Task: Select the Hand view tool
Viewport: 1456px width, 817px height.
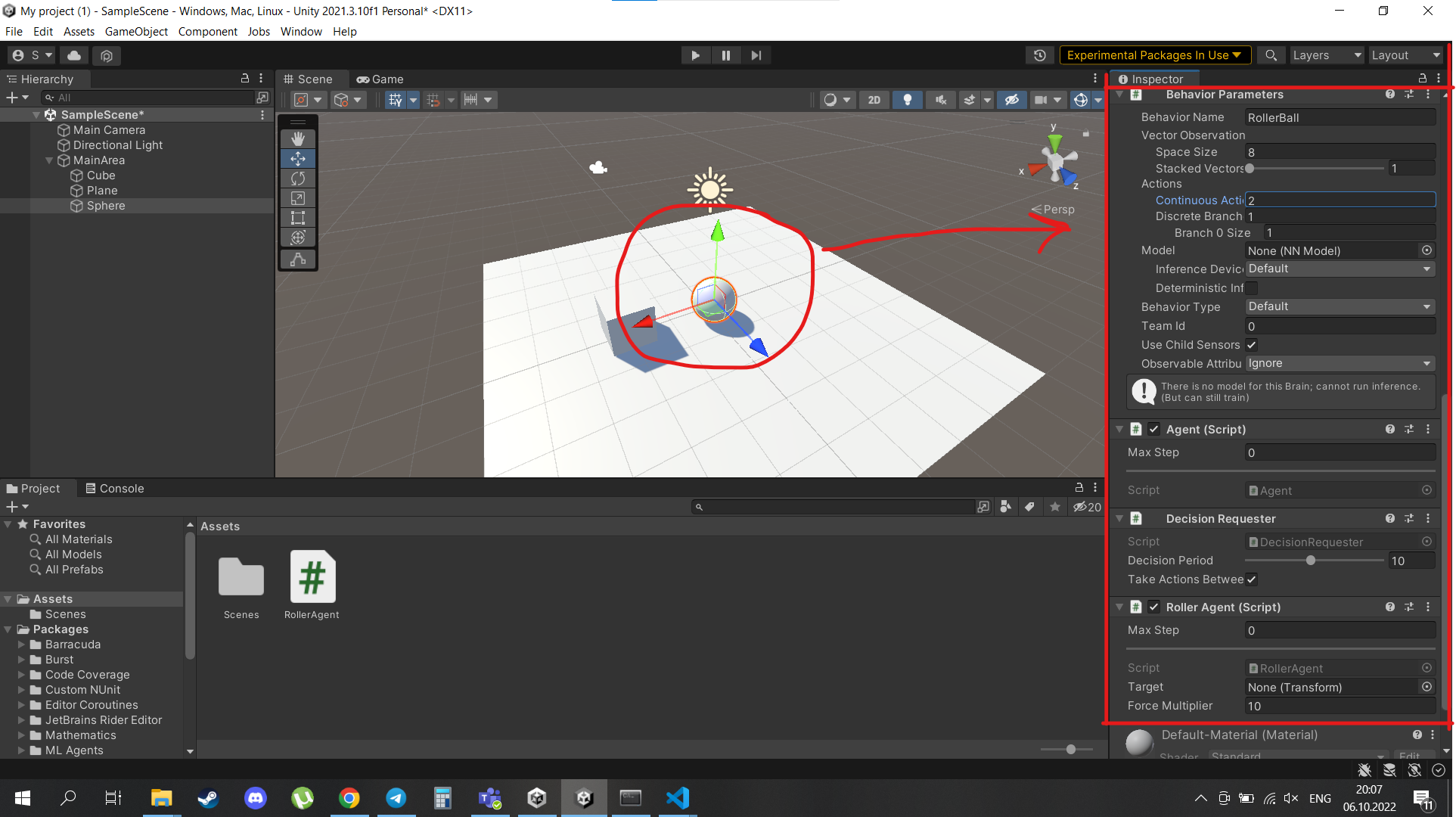Action: 298,138
